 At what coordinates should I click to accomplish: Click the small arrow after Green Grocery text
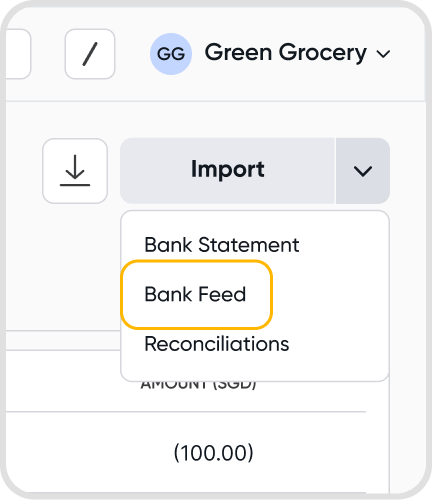pos(383,54)
